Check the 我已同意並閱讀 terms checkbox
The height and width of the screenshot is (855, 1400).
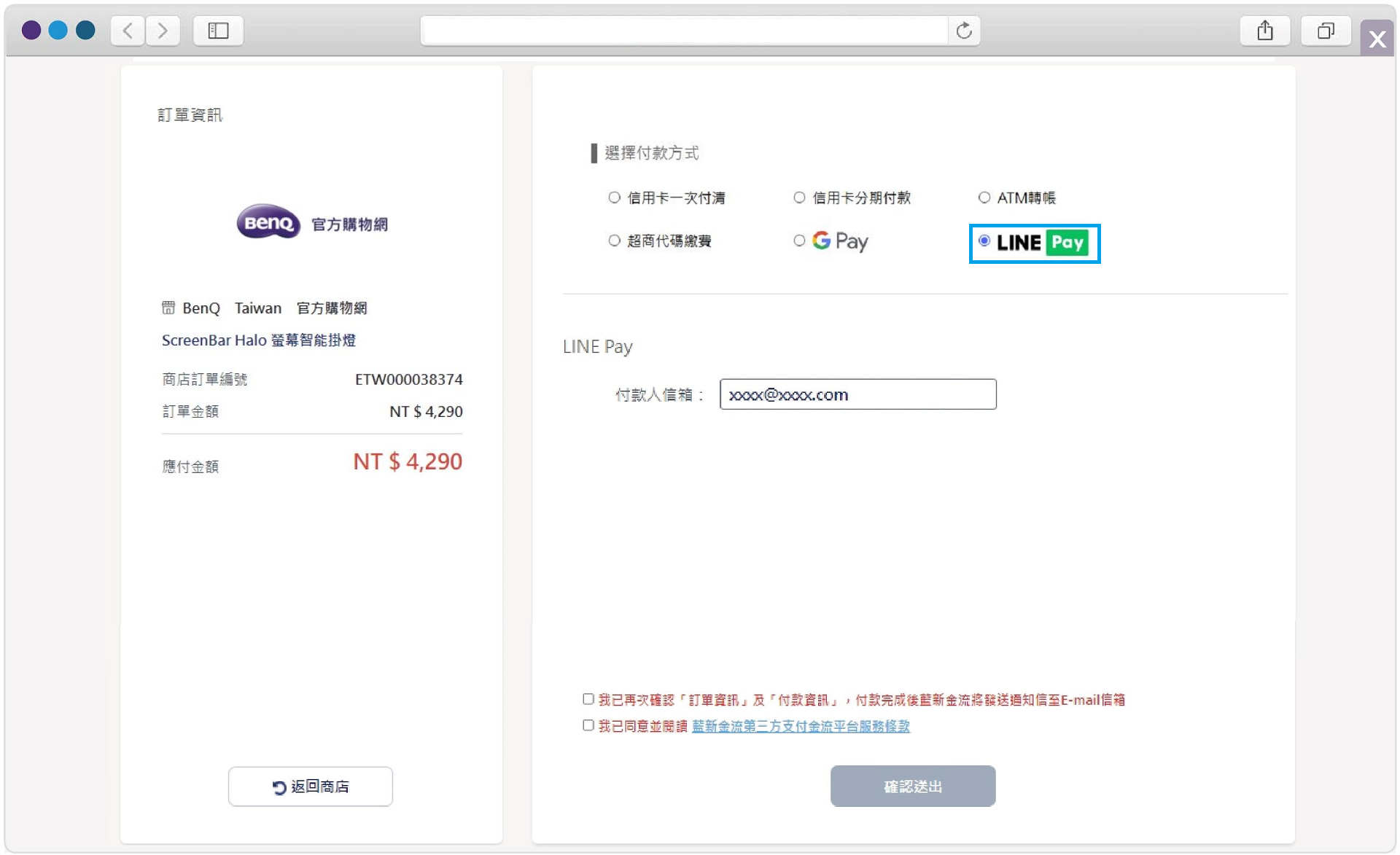(x=587, y=725)
